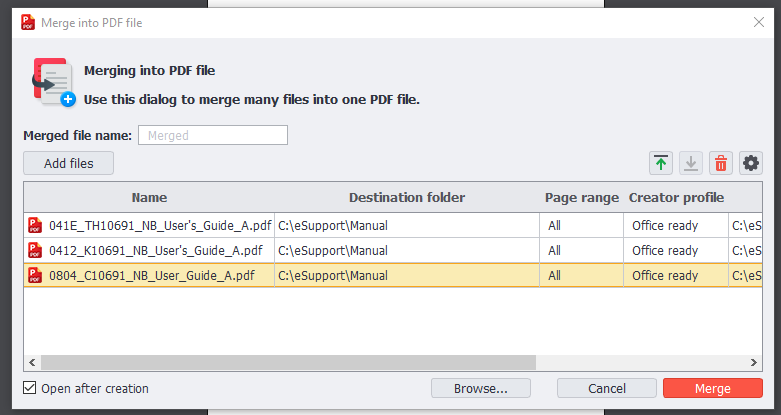Click scrollbar right arrow

(770, 362)
